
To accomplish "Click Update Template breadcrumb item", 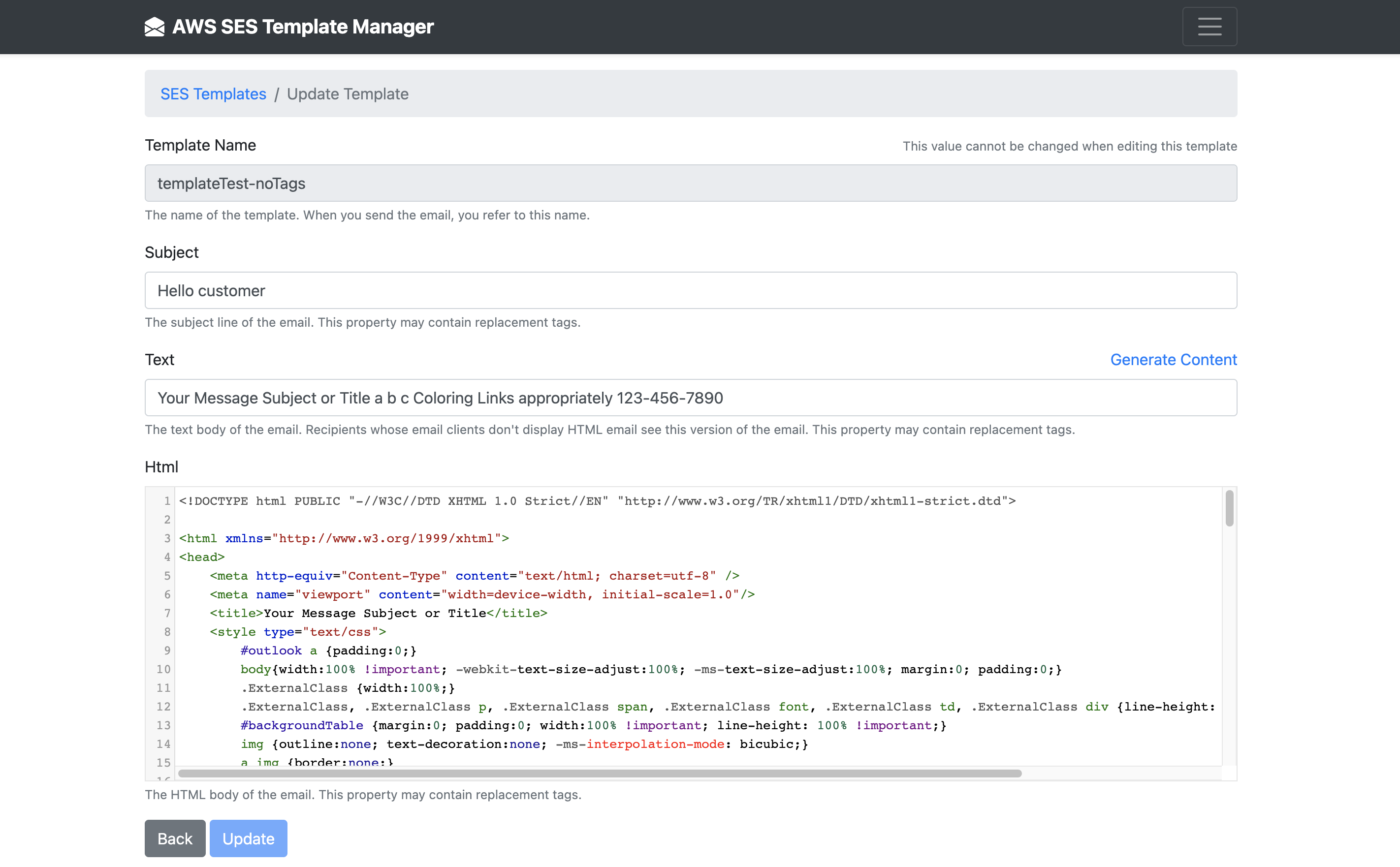I will (348, 94).
